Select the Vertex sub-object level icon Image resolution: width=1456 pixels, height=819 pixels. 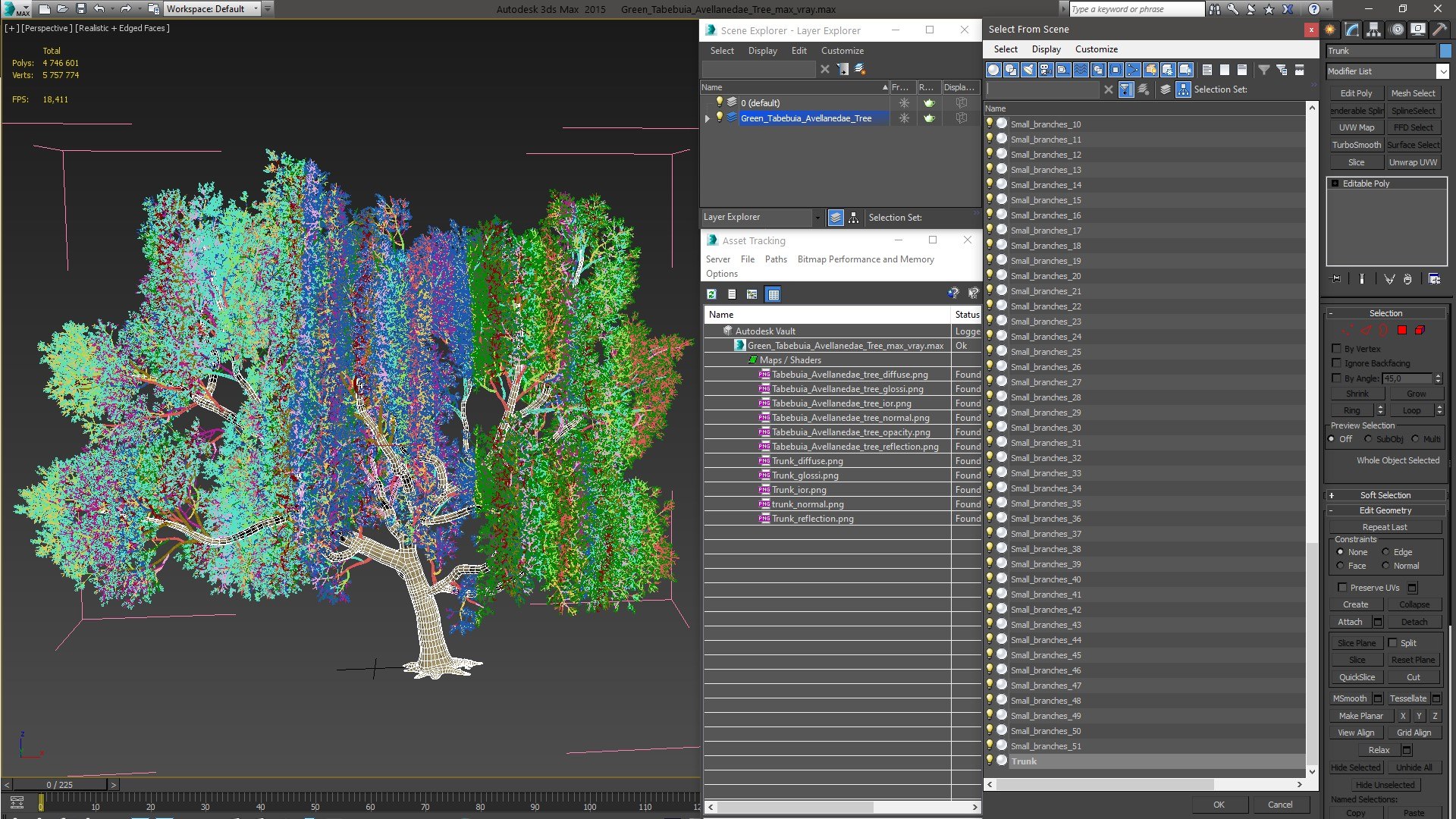click(1348, 331)
